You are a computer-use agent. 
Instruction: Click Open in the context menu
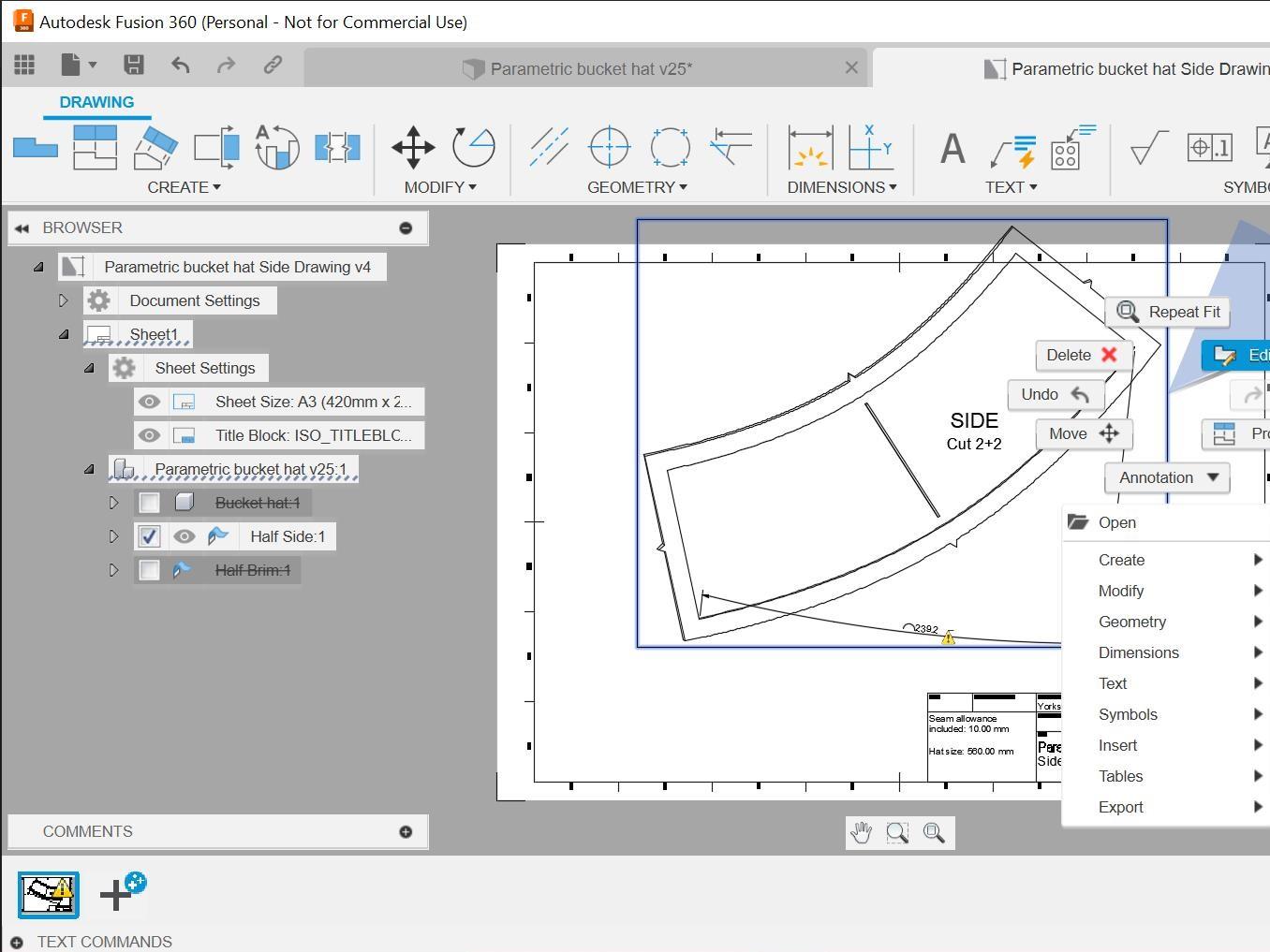1117,522
